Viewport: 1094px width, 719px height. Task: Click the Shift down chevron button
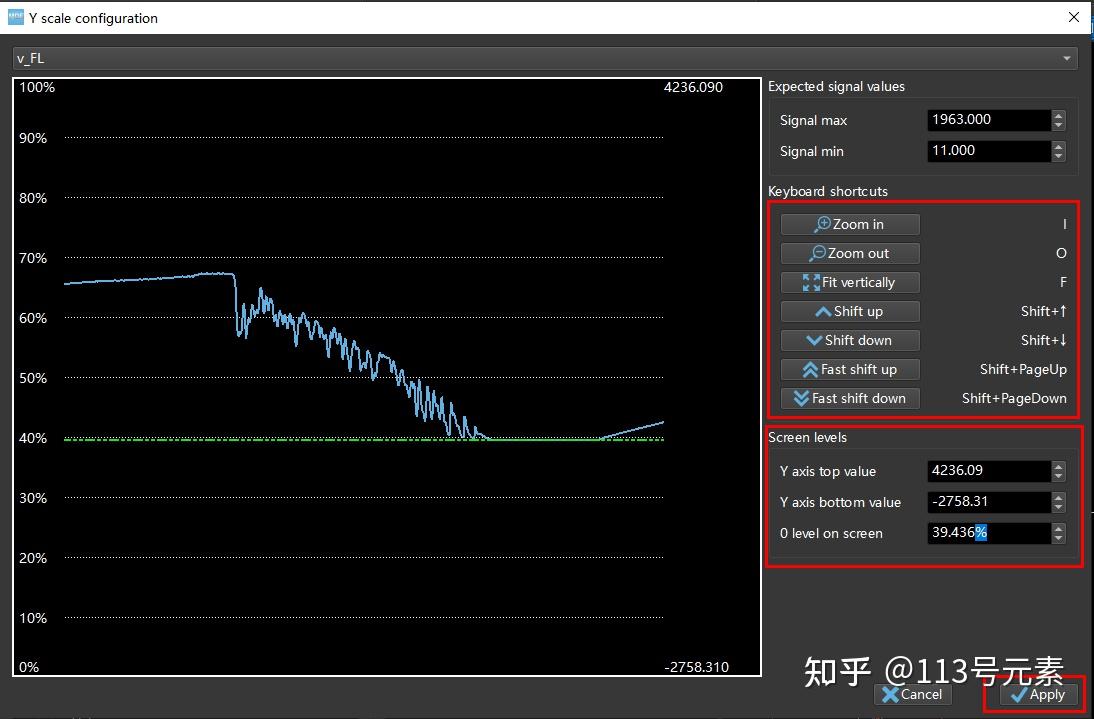click(x=849, y=340)
